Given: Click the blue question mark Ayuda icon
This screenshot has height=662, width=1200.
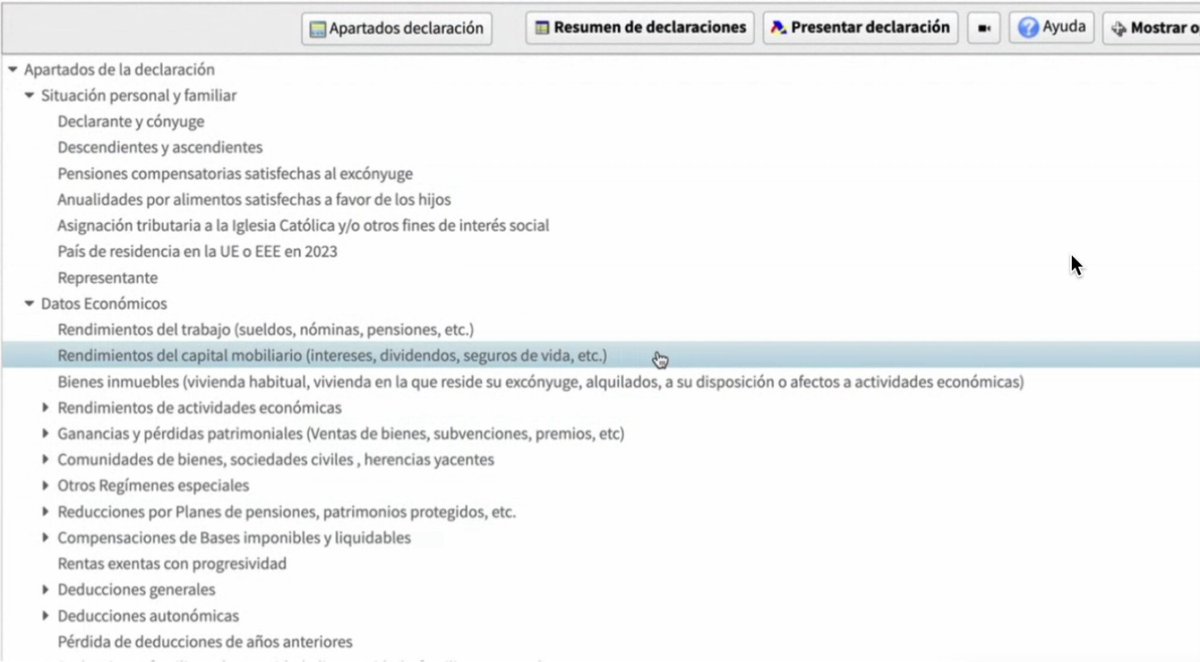Looking at the screenshot, I should pyautogui.click(x=1028, y=28).
